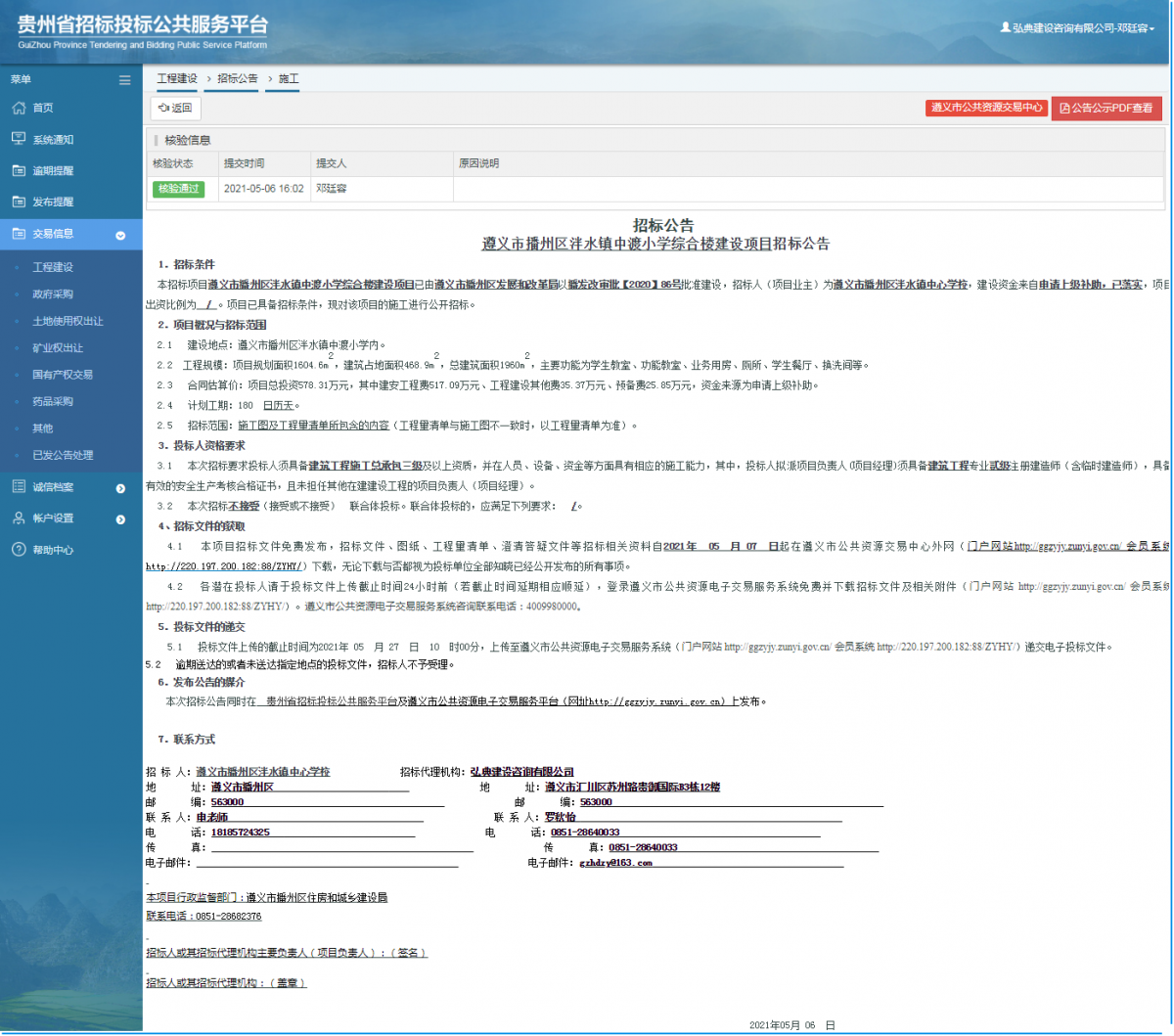1174x1036 pixels.
Task: Toggle the sidebar with the hamburger icon
Action: tap(125, 78)
